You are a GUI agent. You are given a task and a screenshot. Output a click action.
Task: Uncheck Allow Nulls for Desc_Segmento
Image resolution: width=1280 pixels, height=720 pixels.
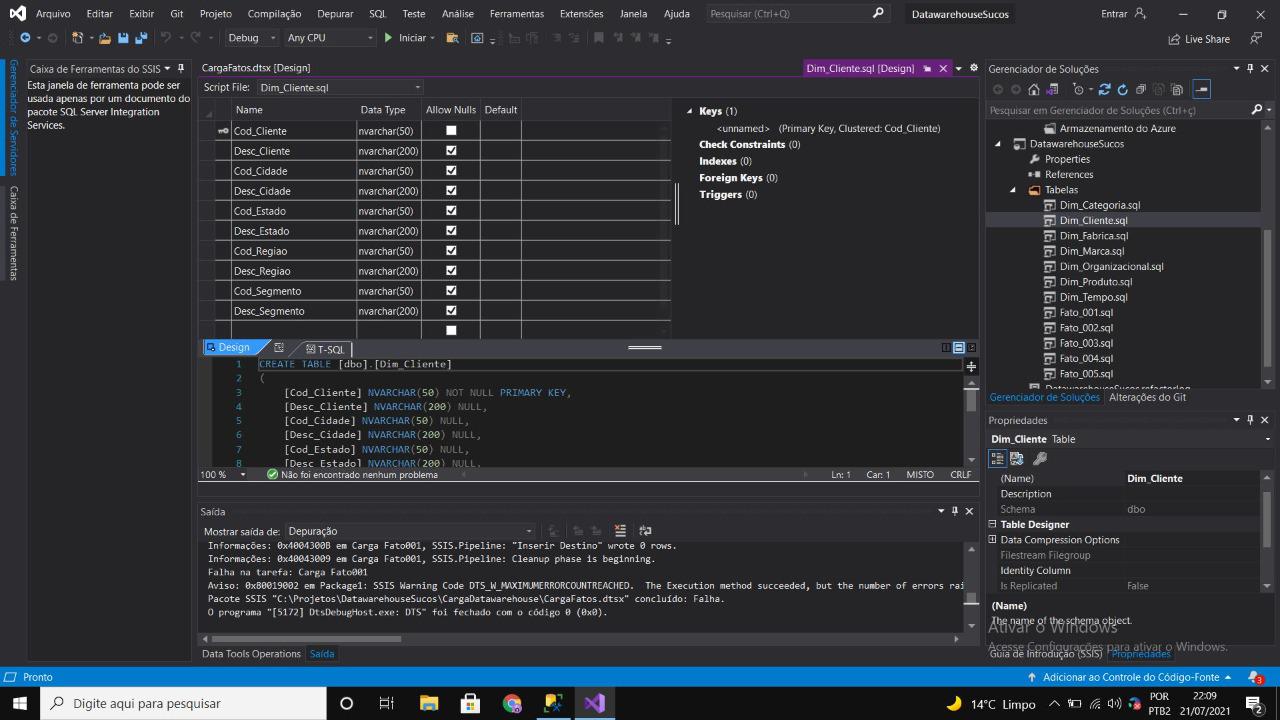[x=451, y=310]
